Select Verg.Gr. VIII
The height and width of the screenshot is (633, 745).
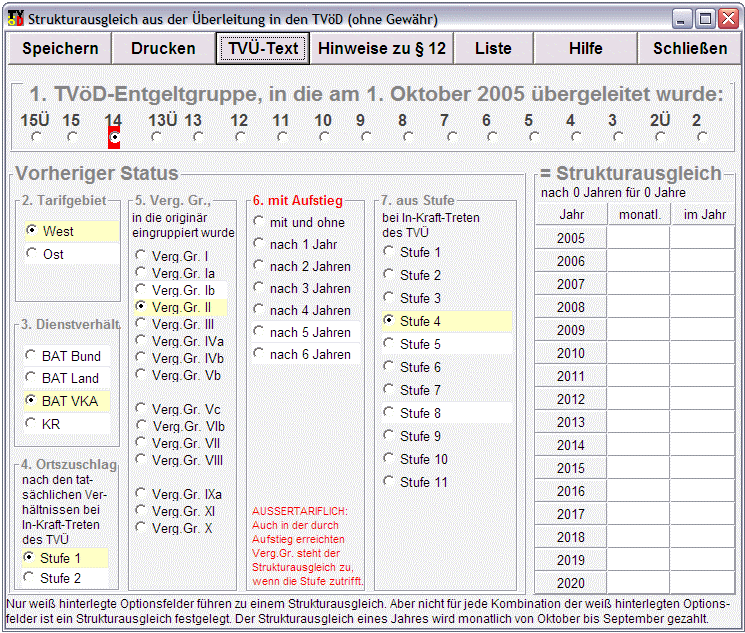pyautogui.click(x=179, y=460)
